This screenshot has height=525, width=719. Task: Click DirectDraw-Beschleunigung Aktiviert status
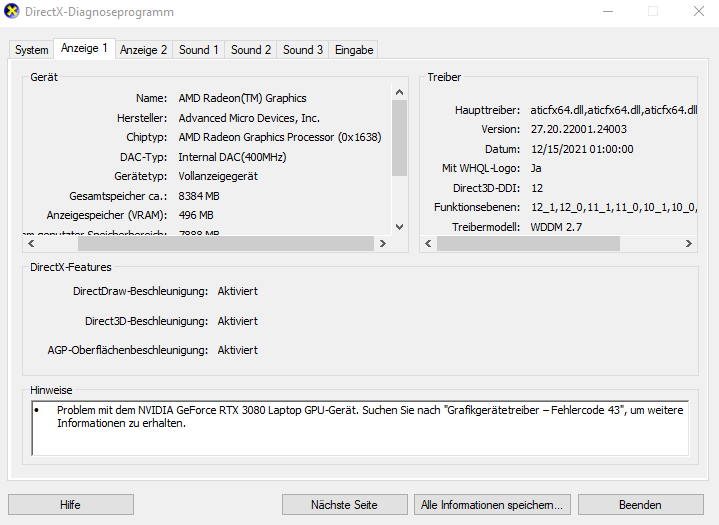(x=238, y=291)
